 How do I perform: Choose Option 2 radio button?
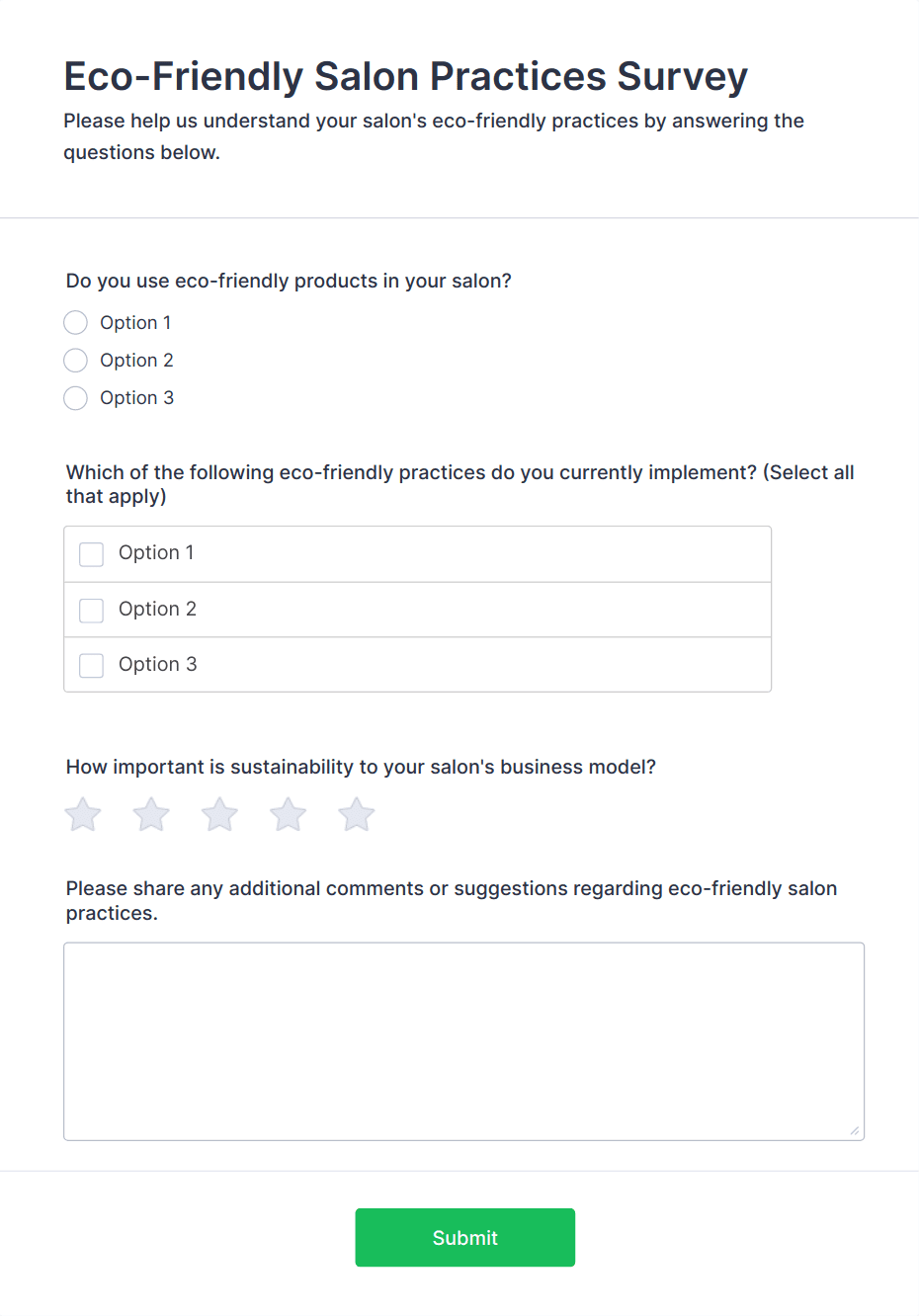click(x=75, y=360)
